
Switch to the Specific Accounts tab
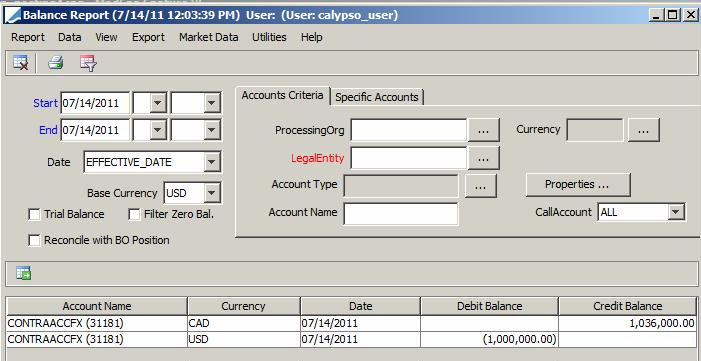pos(377,97)
